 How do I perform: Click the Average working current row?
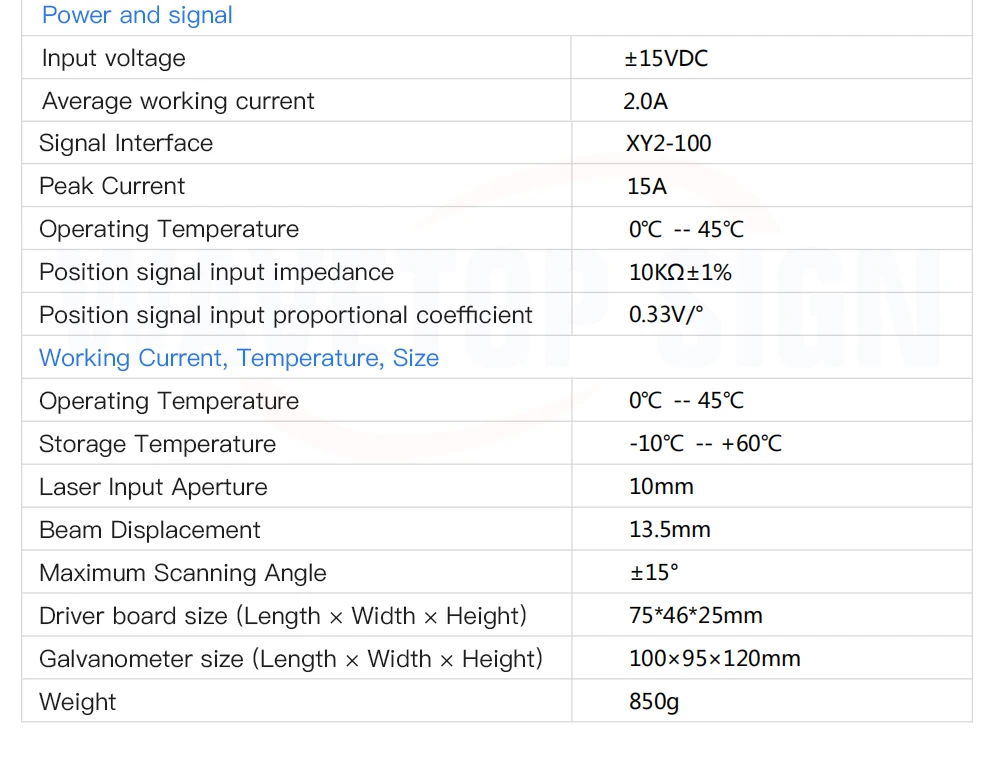click(x=178, y=101)
